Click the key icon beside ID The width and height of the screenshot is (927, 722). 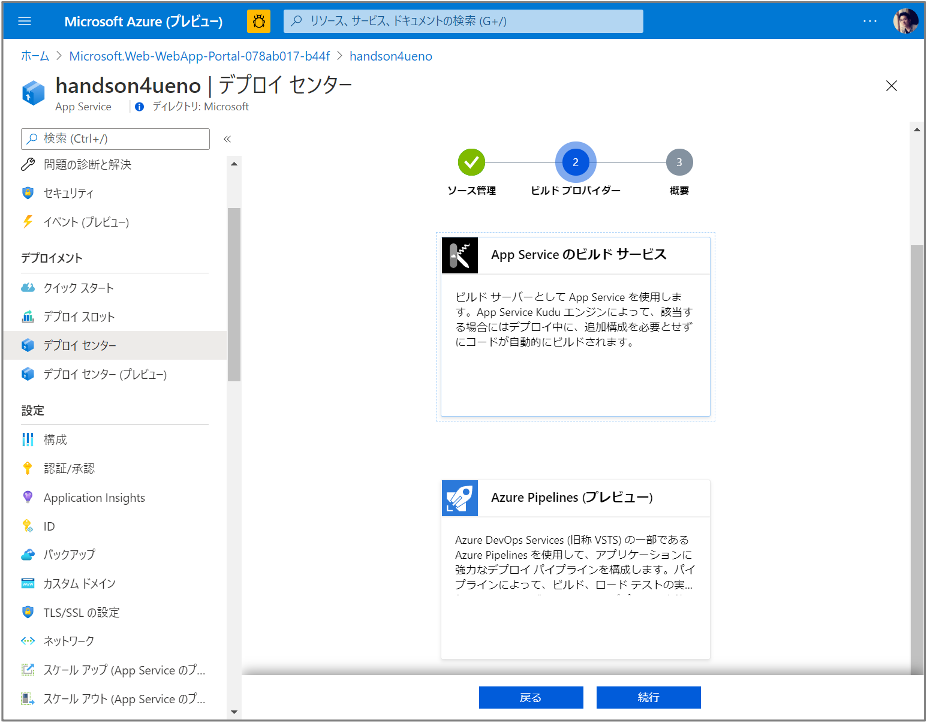pyautogui.click(x=28, y=526)
